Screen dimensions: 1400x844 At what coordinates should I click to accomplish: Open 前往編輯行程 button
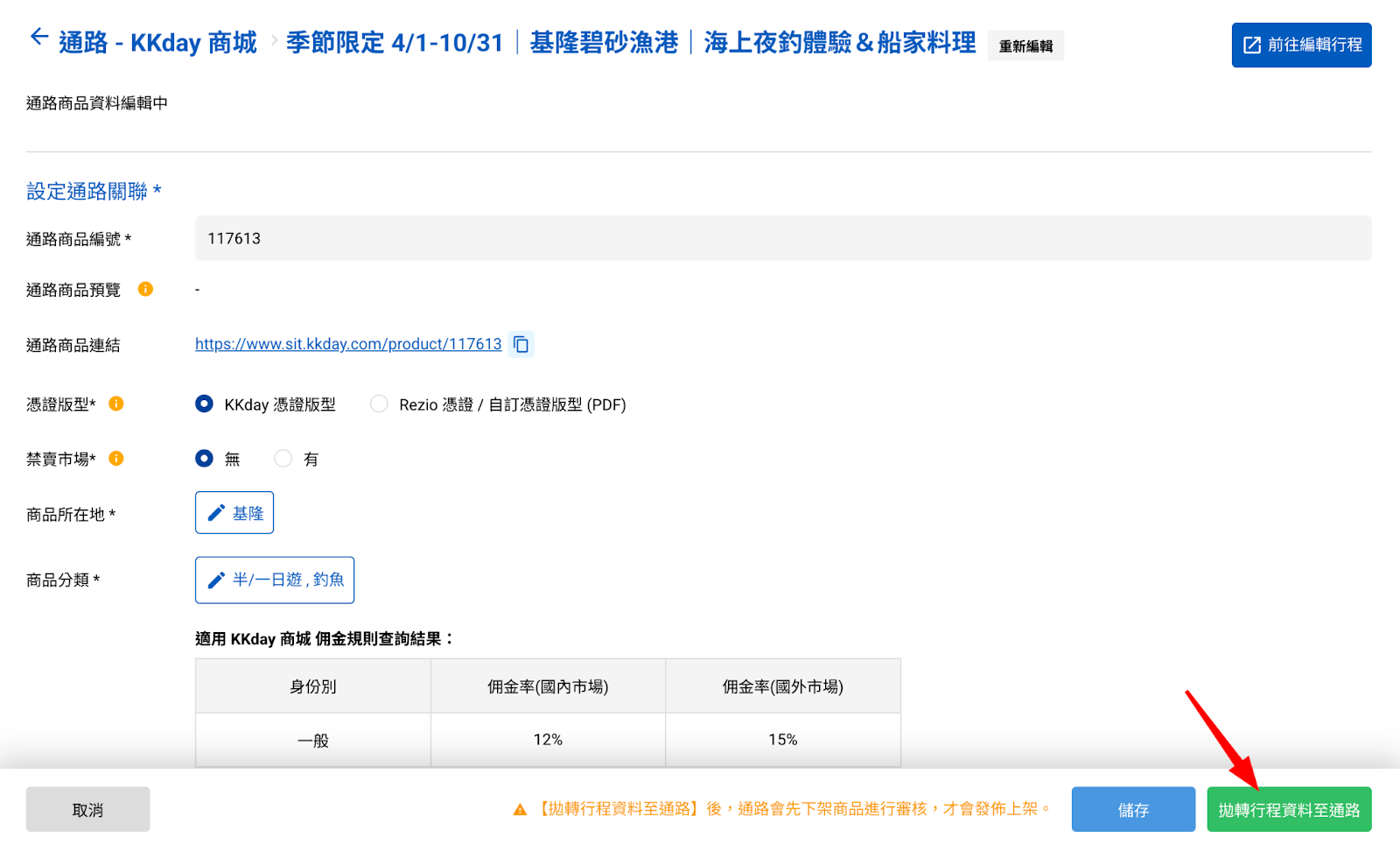[x=1301, y=45]
